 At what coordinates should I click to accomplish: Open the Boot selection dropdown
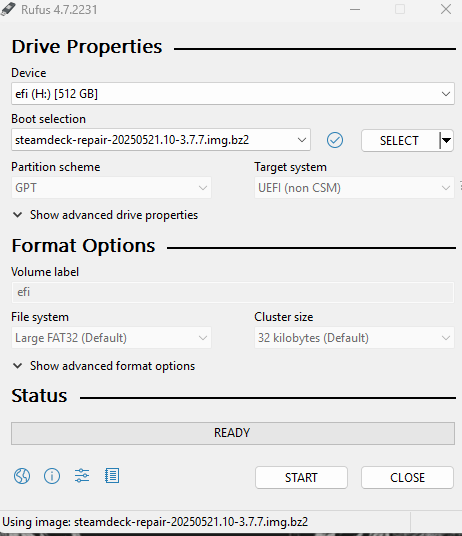[x=161, y=140]
